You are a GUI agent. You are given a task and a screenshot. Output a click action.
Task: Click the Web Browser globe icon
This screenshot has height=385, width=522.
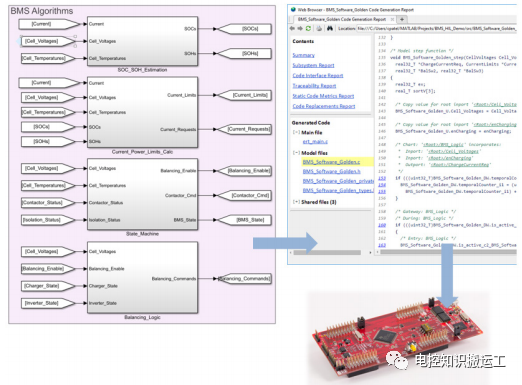(x=293, y=9)
